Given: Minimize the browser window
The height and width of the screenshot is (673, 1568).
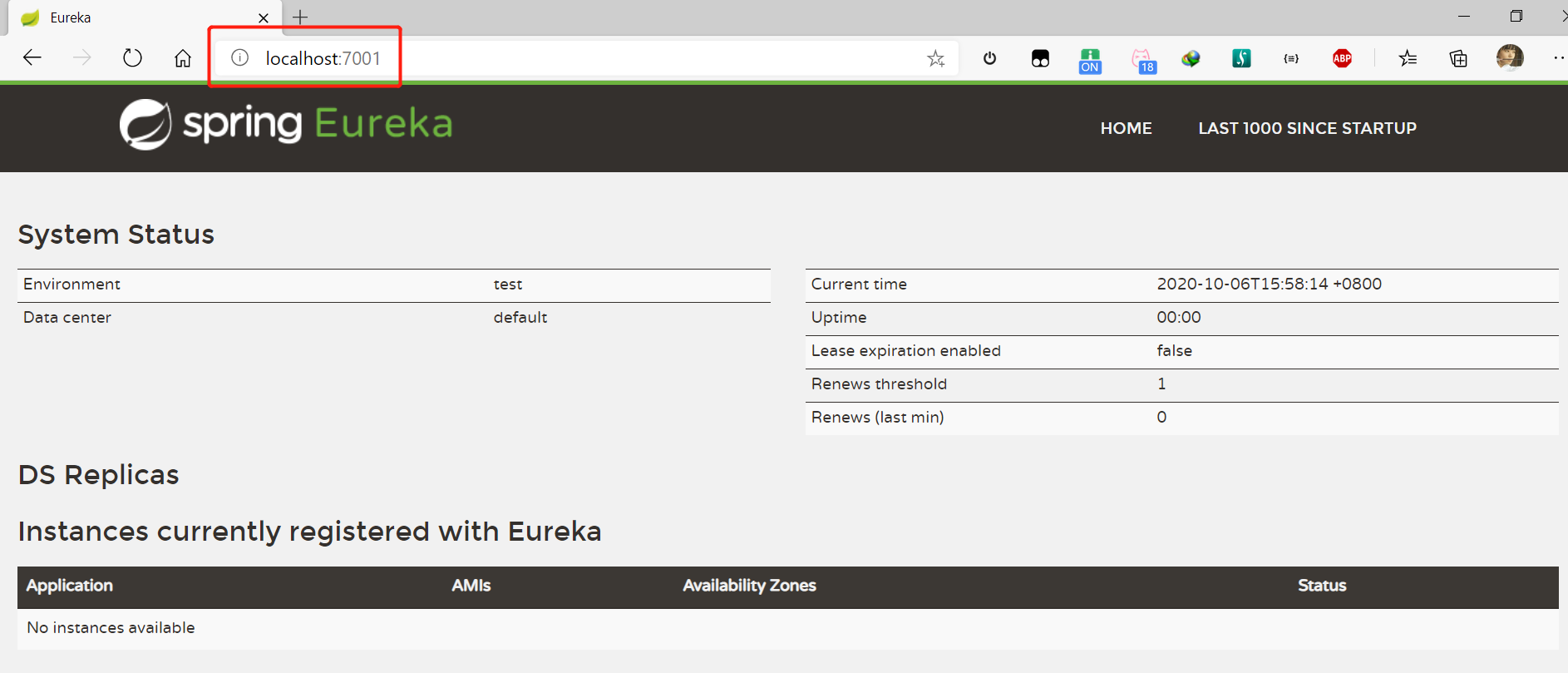Looking at the screenshot, I should coord(1464,17).
